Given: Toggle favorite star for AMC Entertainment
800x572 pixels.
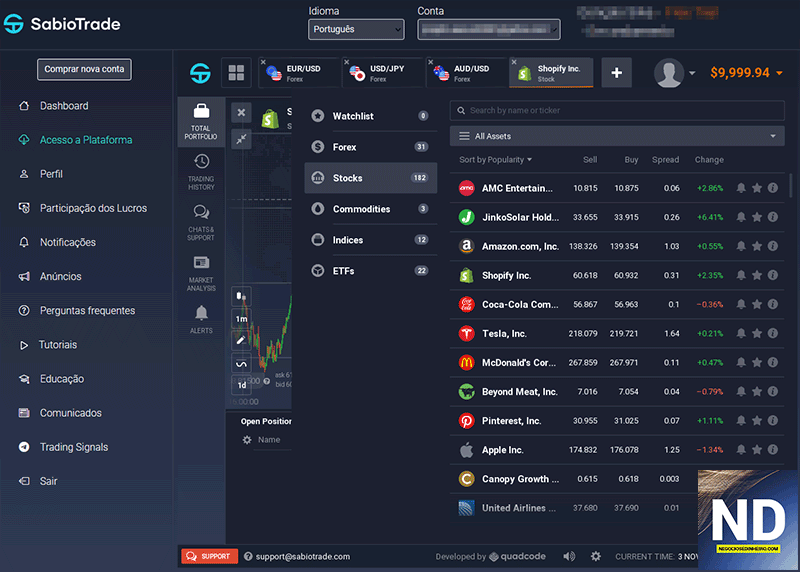Looking at the screenshot, I should click(x=757, y=188).
